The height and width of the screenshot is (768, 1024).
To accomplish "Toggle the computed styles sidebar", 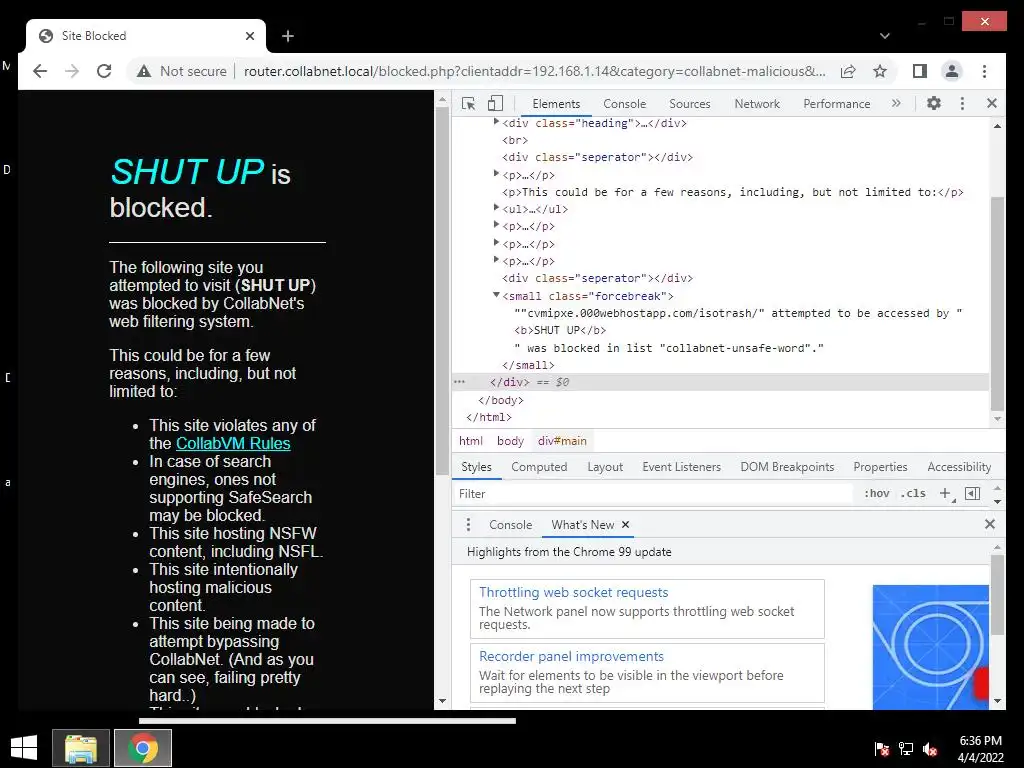I will click(972, 494).
